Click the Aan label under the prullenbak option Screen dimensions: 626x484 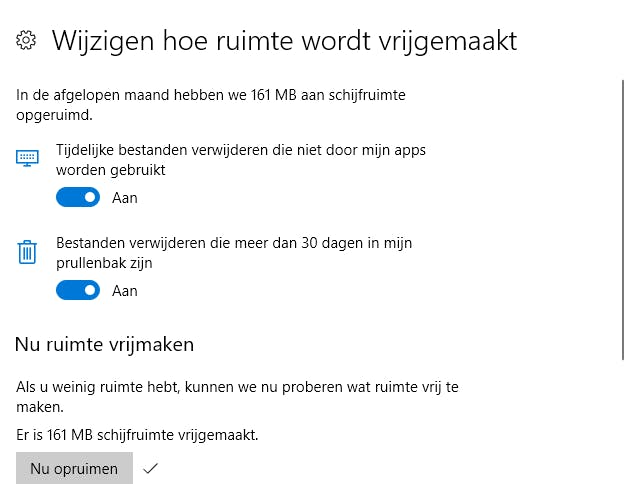125,291
